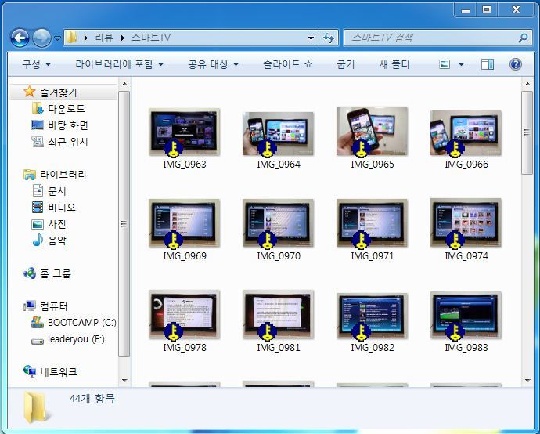This screenshot has width=540, height=434.
Task: Click the search magnifier icon
Action: (523, 38)
